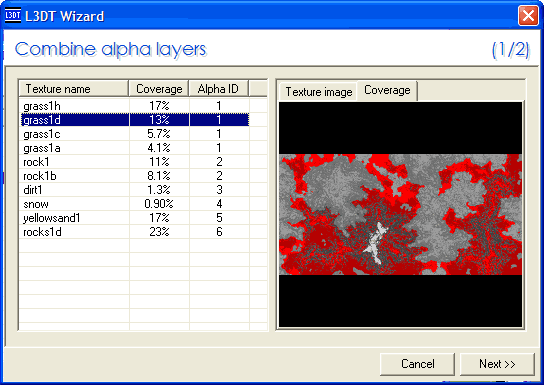Viewport: 544px width, 385px height.
Task: Click the 23% coverage cell
Action: (x=159, y=232)
